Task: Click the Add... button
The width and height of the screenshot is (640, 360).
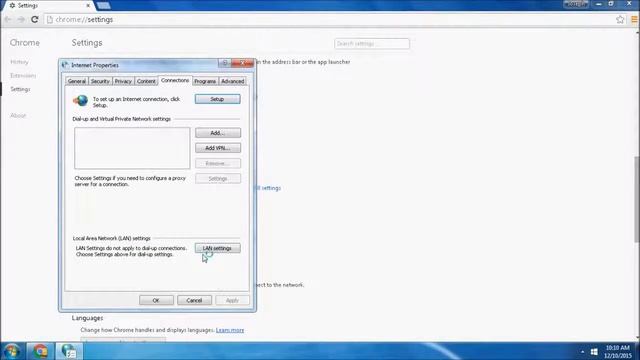Action: coord(218,133)
